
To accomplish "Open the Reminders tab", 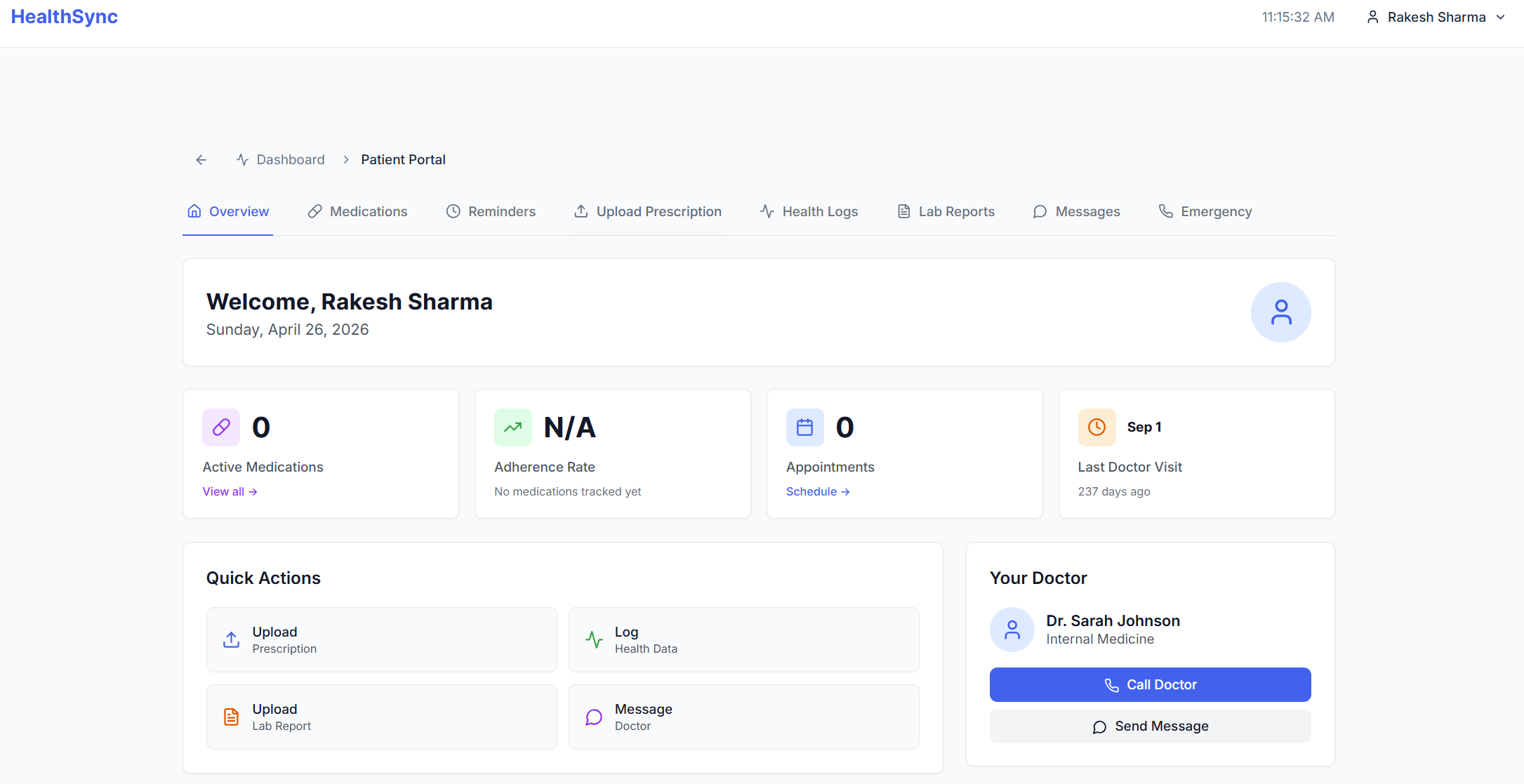I will (491, 211).
